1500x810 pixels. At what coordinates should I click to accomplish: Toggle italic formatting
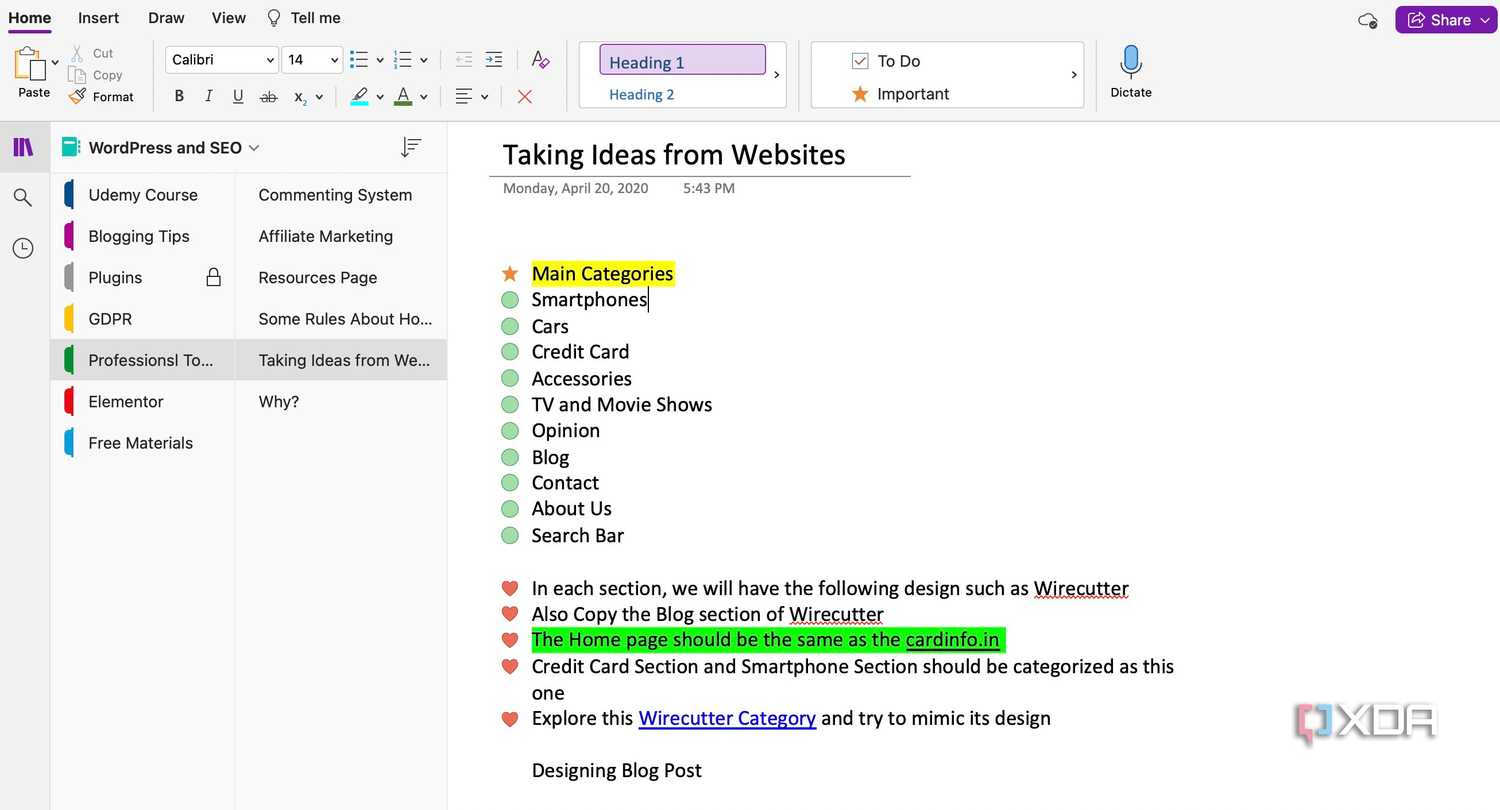pyautogui.click(x=208, y=96)
